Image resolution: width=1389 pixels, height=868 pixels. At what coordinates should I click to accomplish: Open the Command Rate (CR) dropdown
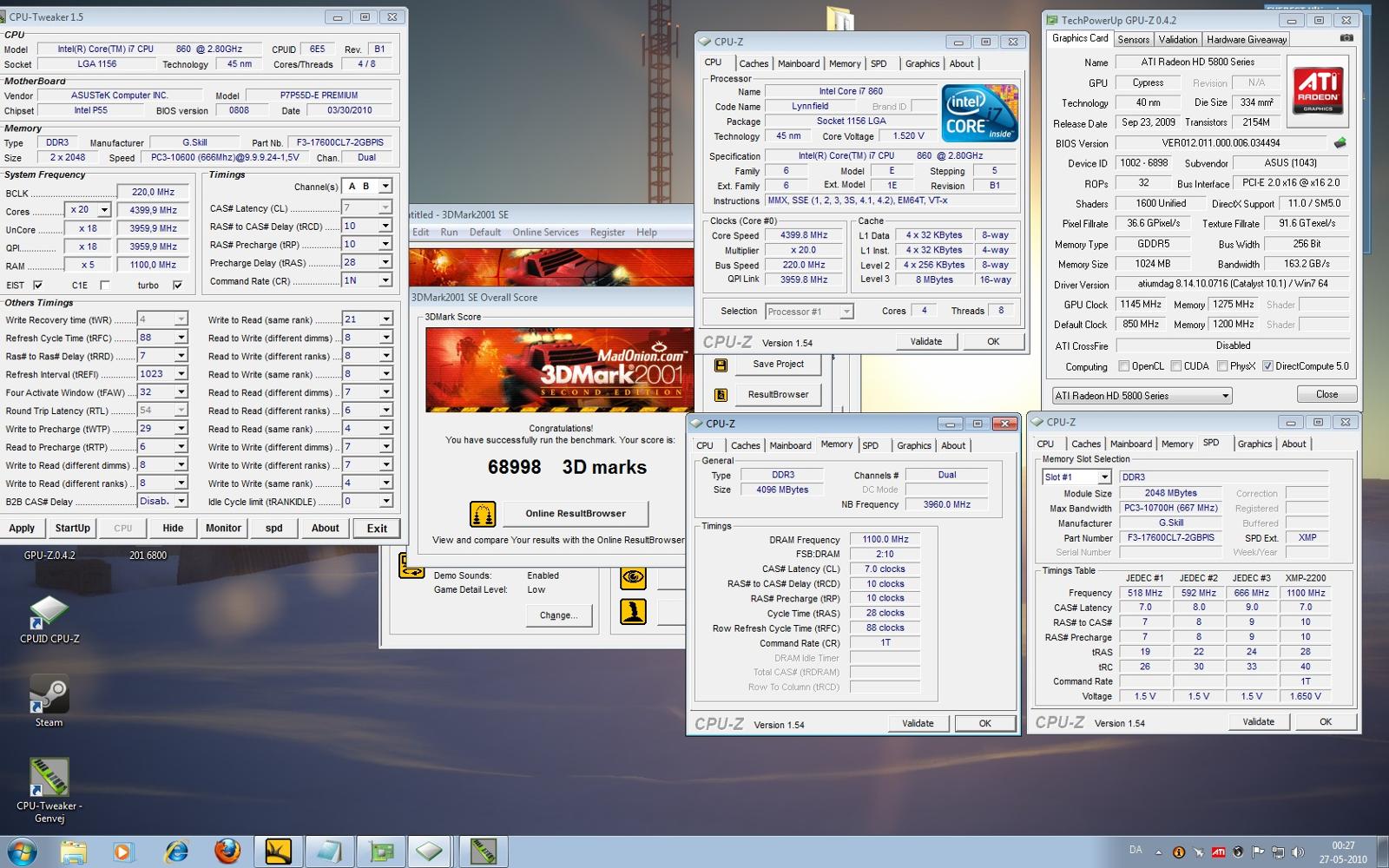pyautogui.click(x=385, y=280)
